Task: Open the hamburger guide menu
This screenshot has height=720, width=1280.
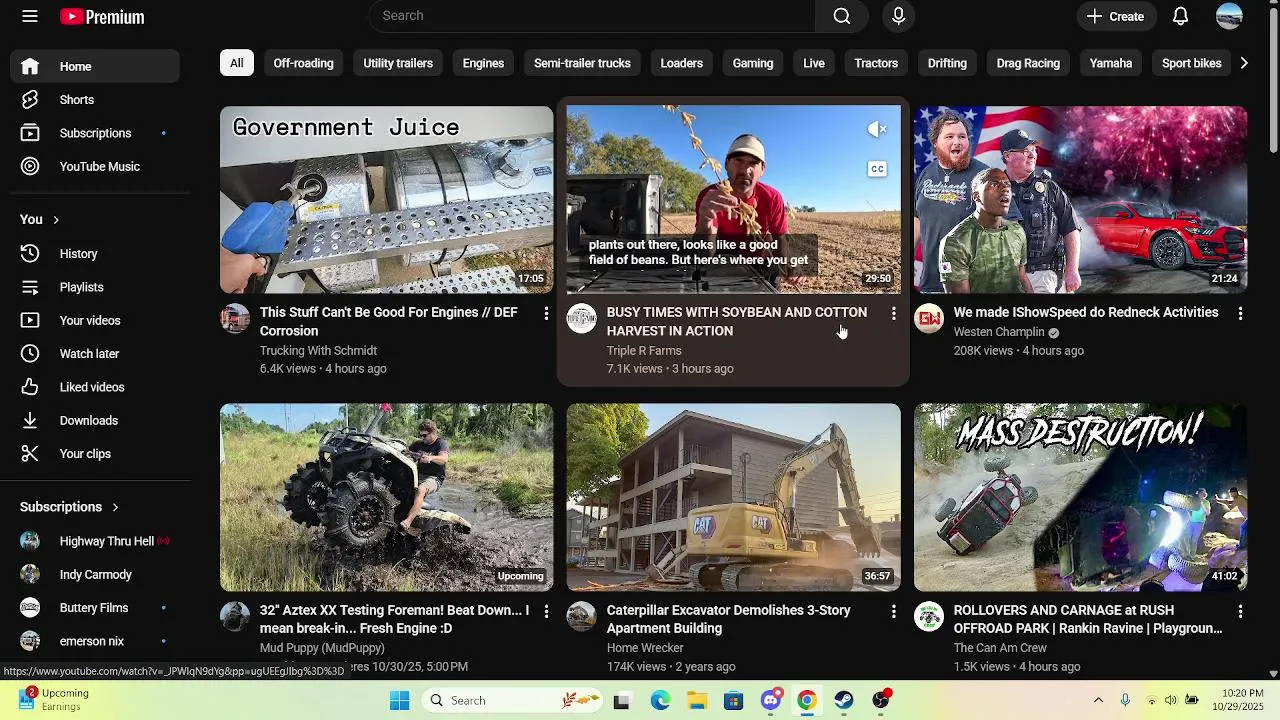Action: pyautogui.click(x=30, y=16)
